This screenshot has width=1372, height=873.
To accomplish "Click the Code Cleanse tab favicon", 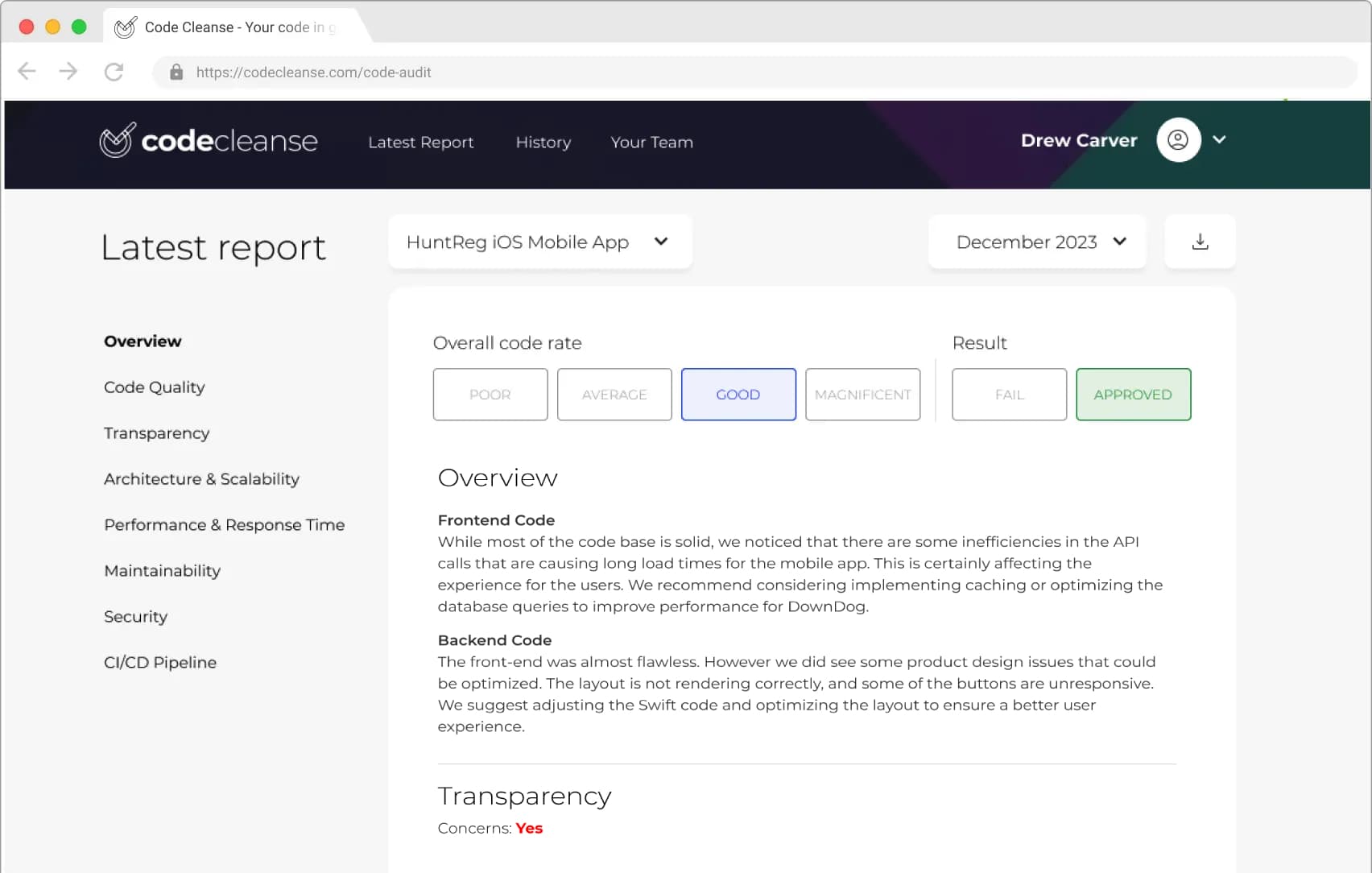I will (x=125, y=27).
